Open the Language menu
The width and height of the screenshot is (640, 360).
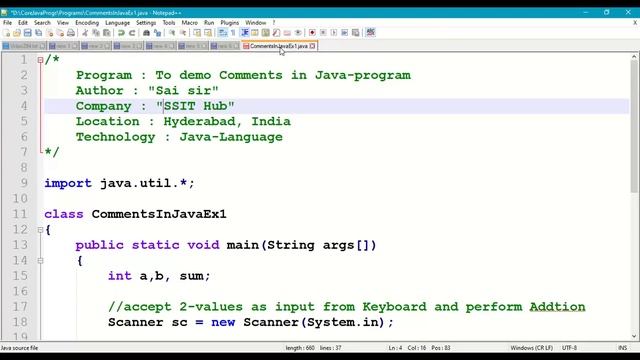[x=118, y=22]
